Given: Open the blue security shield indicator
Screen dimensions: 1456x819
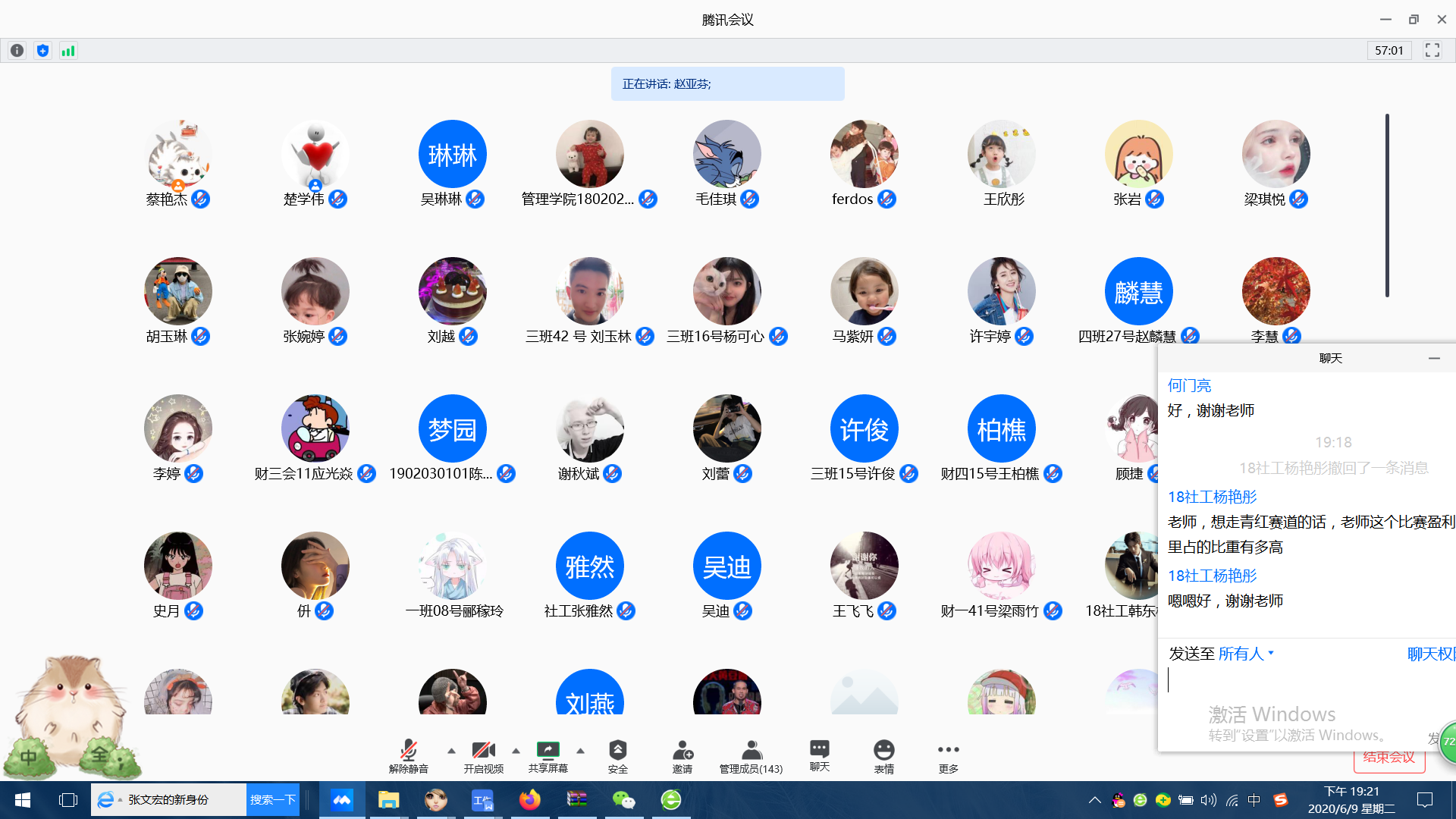Looking at the screenshot, I should pyautogui.click(x=42, y=51).
